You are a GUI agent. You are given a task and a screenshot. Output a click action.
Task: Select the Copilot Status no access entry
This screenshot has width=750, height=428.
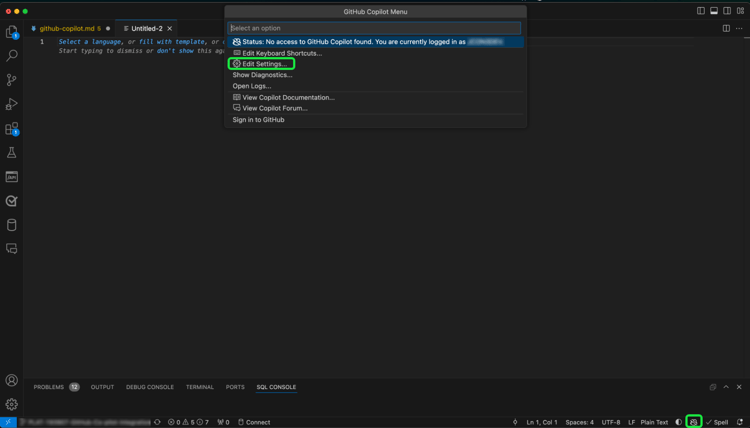[375, 42]
